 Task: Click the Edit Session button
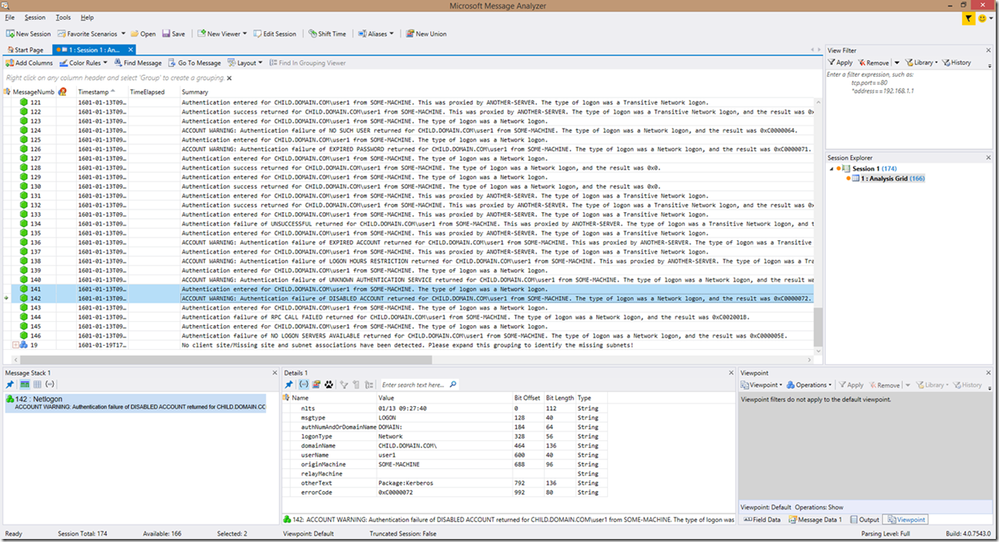[x=275, y=34]
